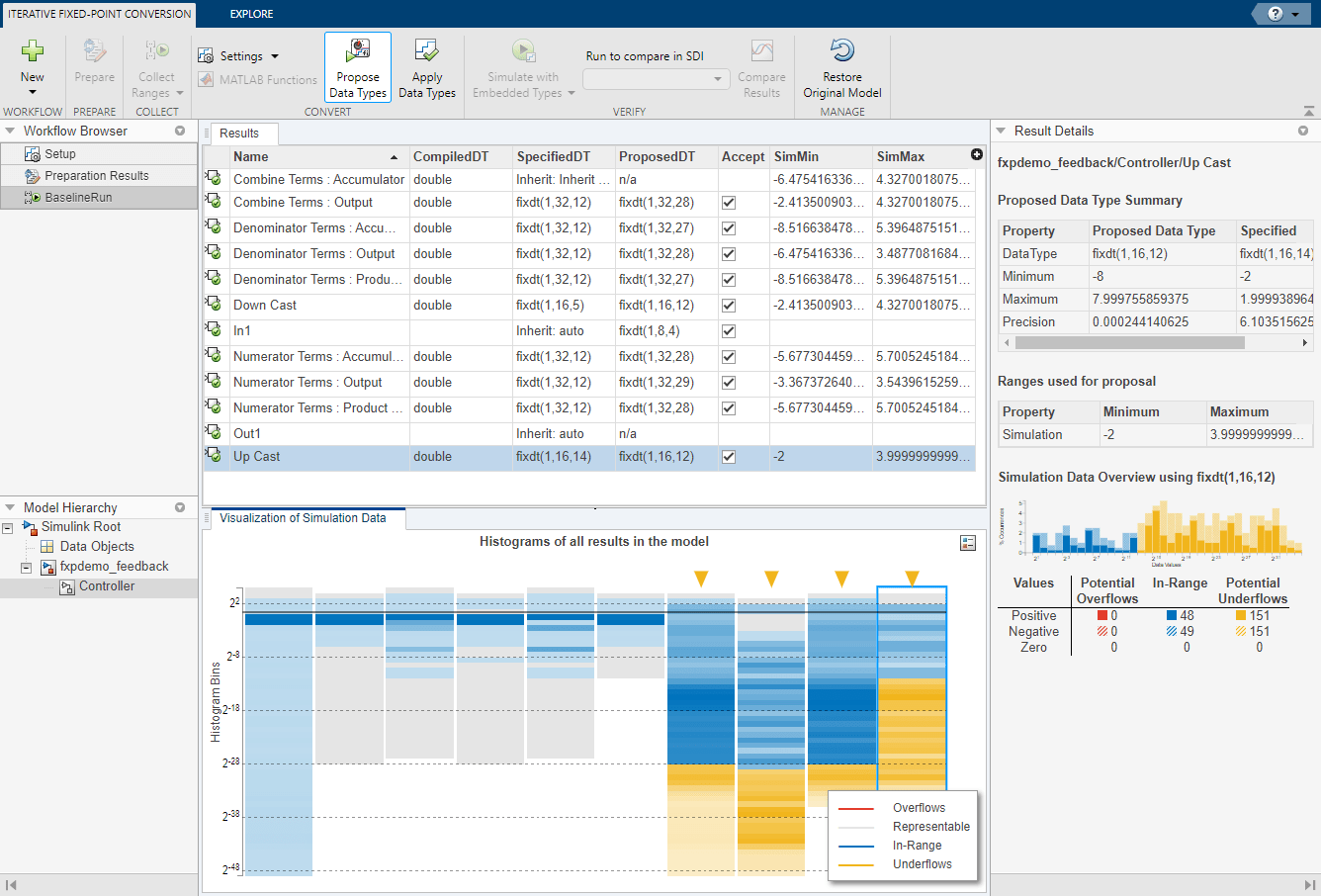Click the add column plus icon
This screenshot has height=896, width=1321.
coord(977,154)
